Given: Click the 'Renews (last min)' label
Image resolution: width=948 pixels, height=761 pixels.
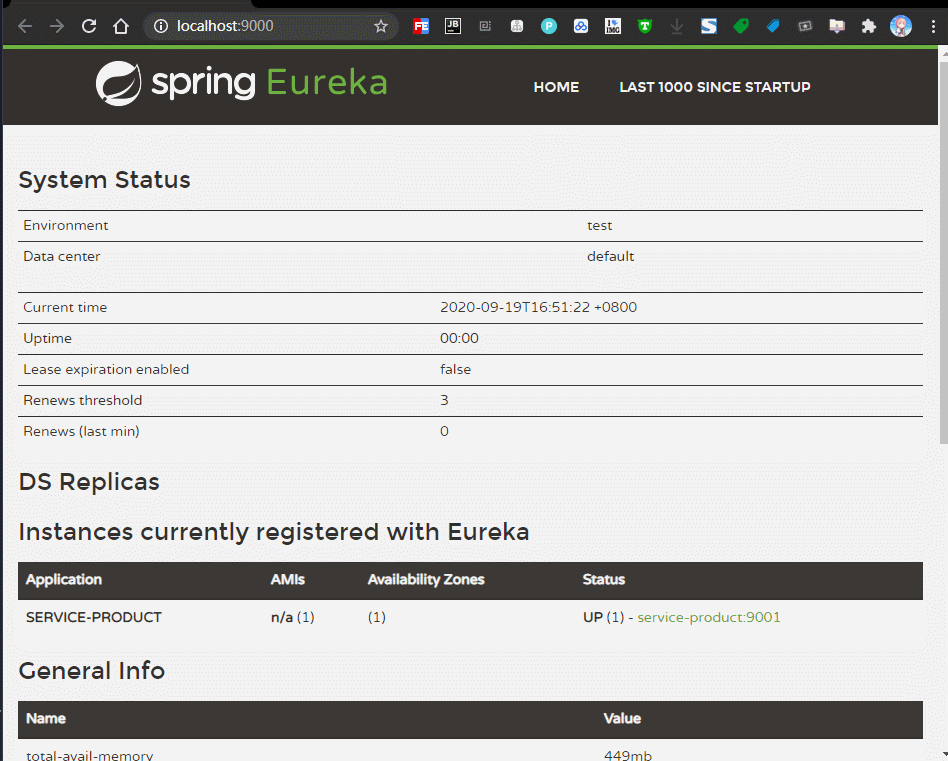Looking at the screenshot, I should point(81,431).
